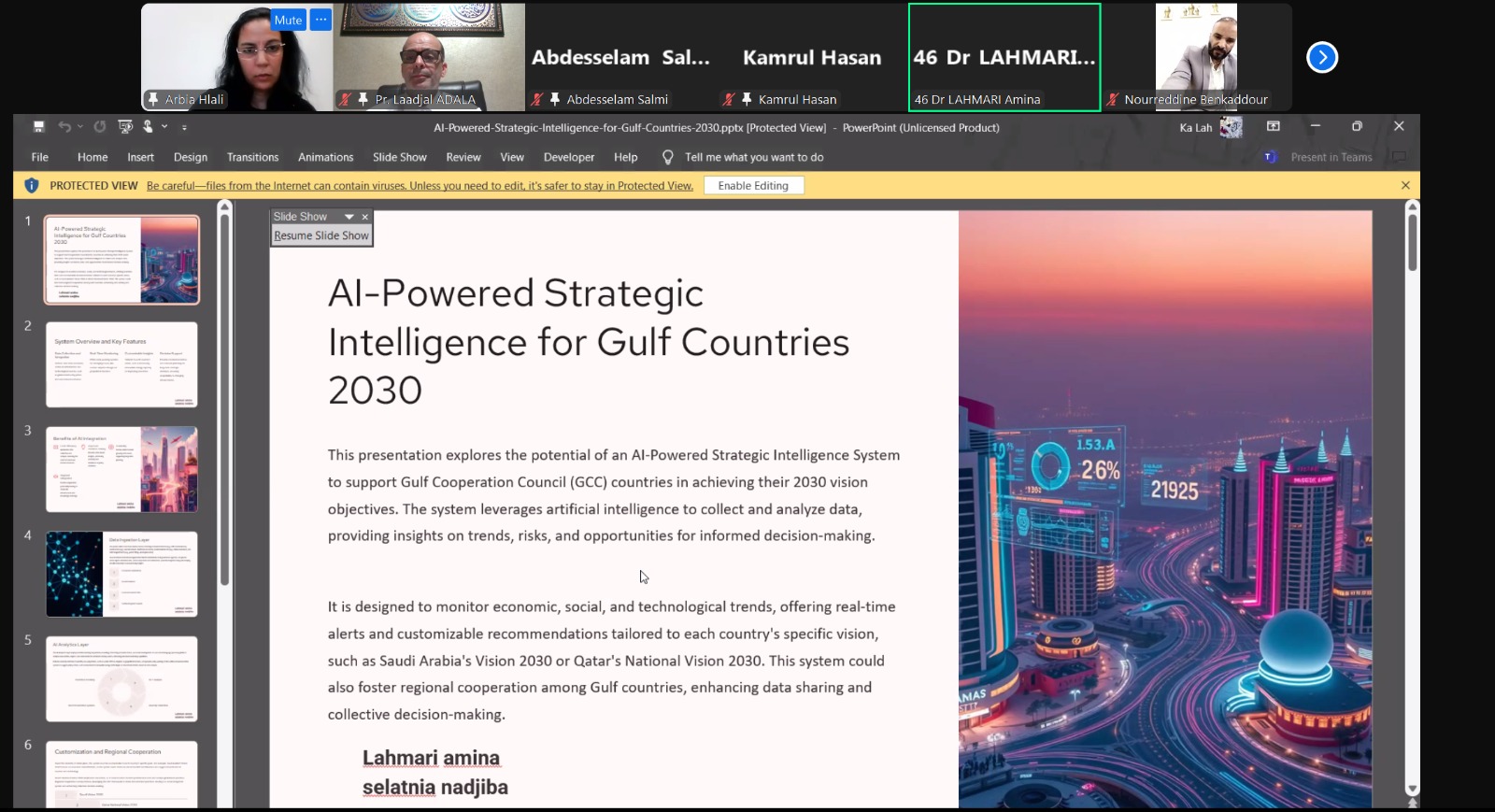Select Kamrul Hasan participant tile
Screen dimensions: 1495x812
point(811,57)
